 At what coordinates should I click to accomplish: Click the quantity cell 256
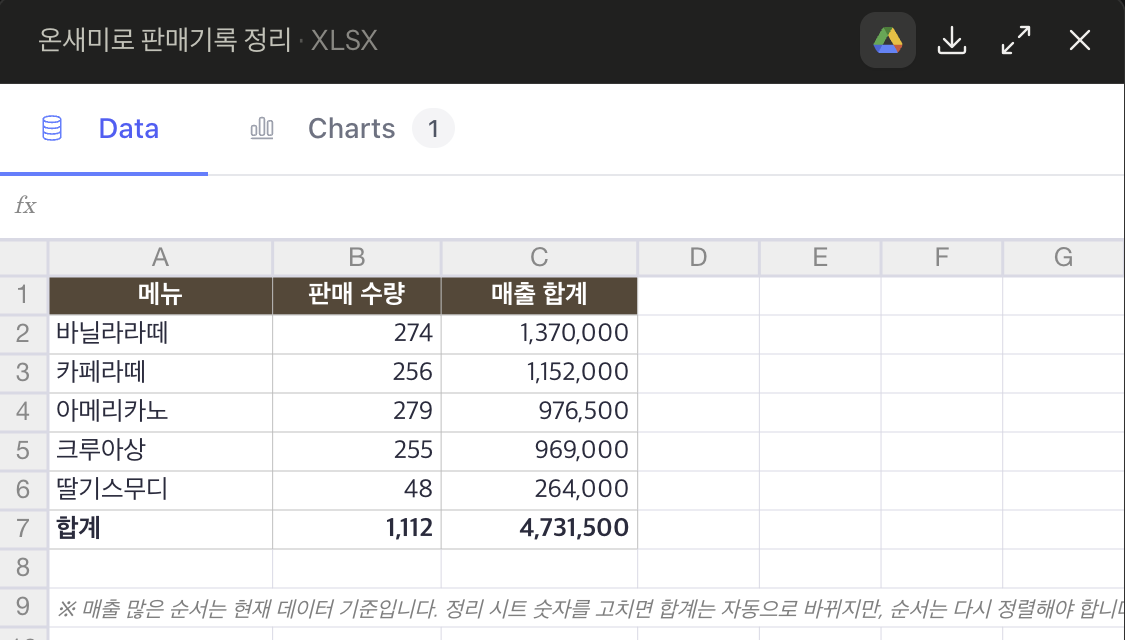357,372
